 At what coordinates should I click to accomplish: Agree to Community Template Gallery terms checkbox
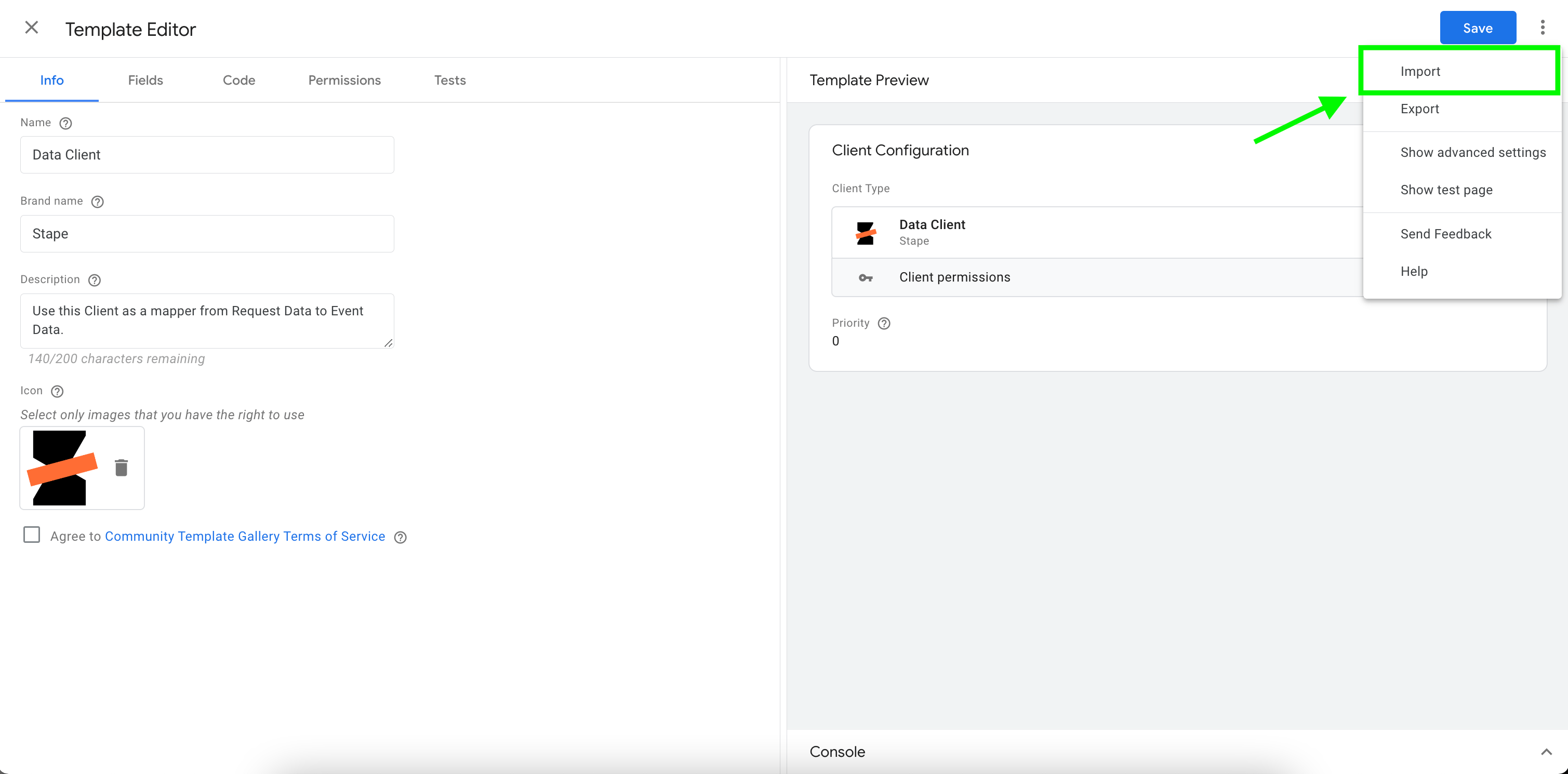pyautogui.click(x=32, y=535)
